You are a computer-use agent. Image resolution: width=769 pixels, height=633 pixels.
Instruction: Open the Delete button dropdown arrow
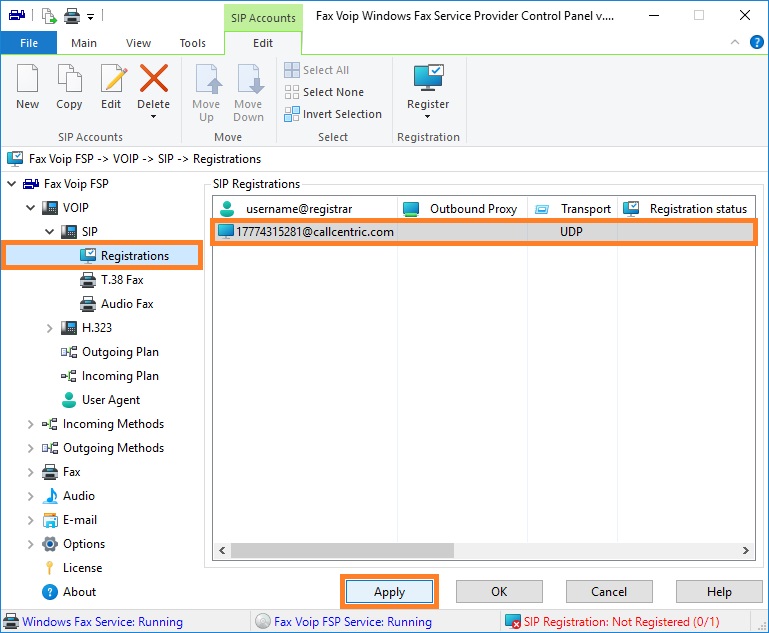point(154,117)
